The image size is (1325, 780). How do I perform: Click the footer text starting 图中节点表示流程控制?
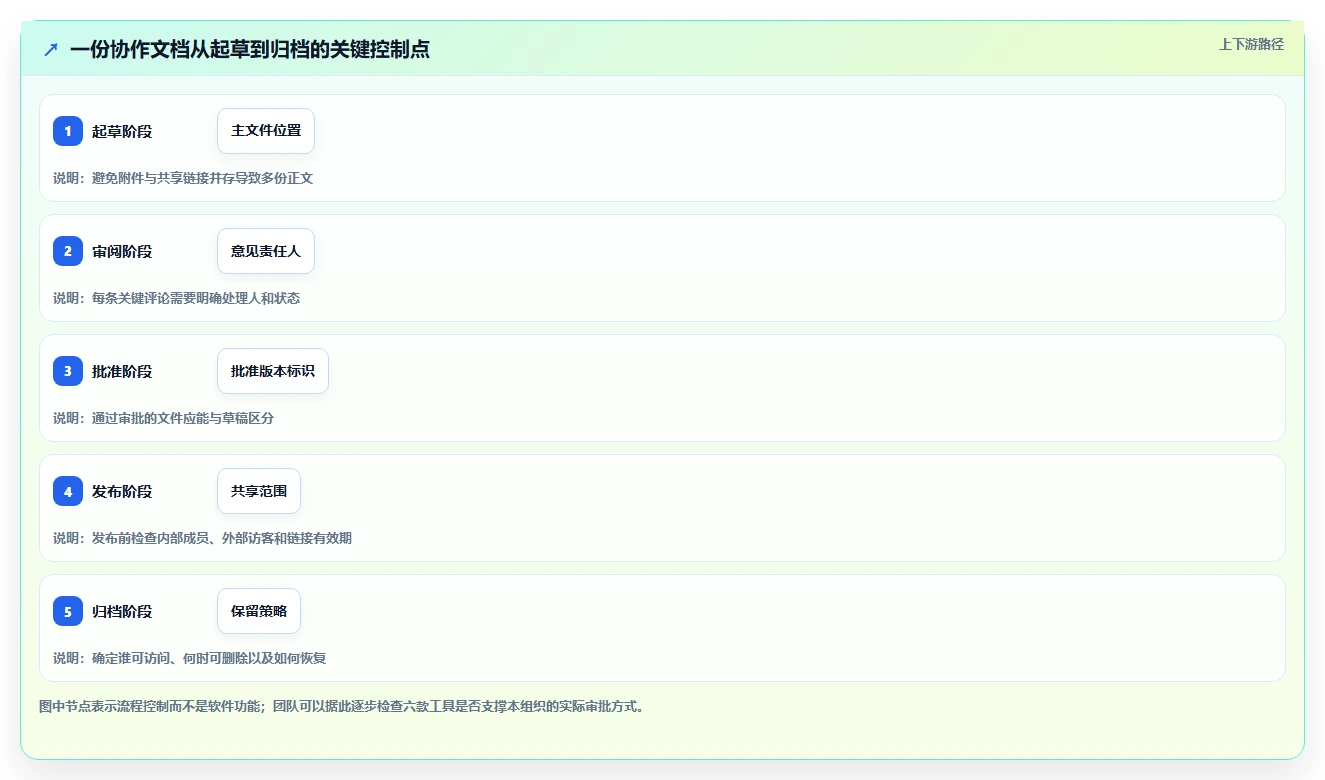342,706
